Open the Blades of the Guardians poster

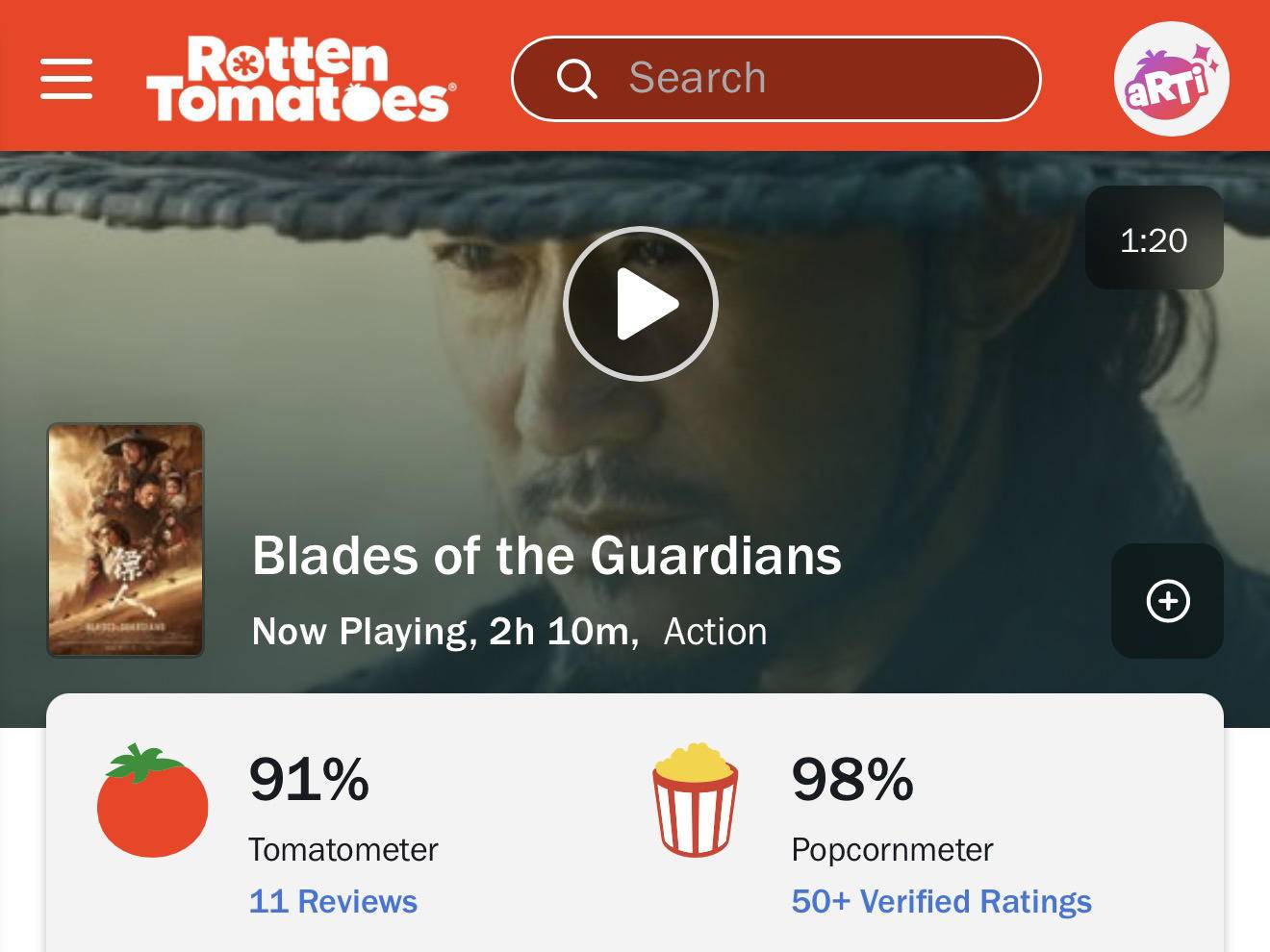pyautogui.click(x=126, y=539)
